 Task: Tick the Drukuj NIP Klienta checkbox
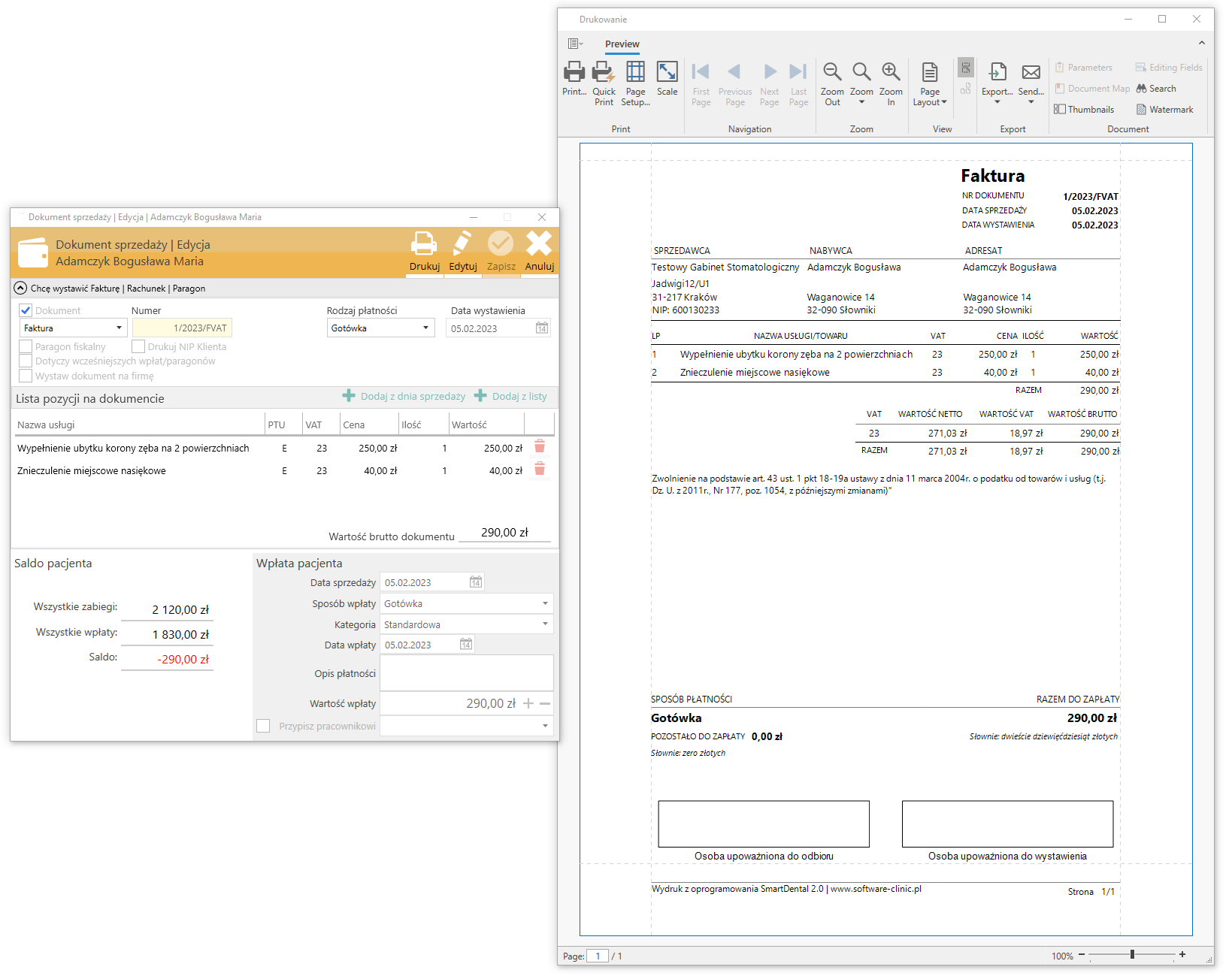[x=138, y=346]
